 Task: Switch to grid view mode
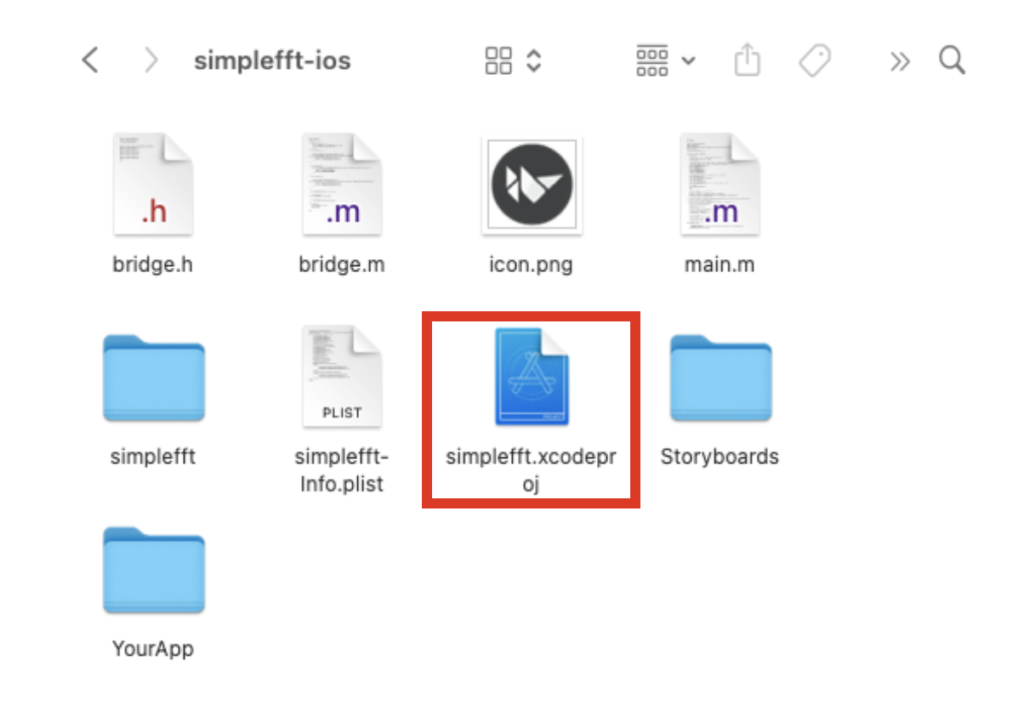pos(497,60)
